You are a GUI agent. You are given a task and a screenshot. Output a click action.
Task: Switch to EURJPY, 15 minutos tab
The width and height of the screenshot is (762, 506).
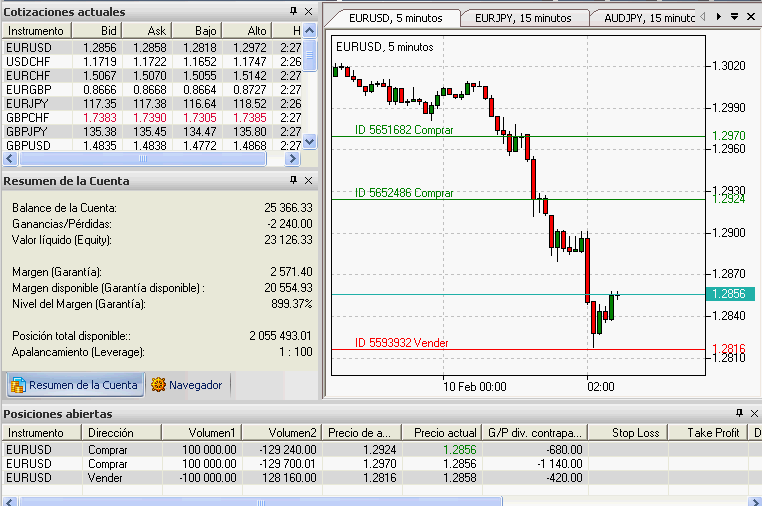coord(523,18)
